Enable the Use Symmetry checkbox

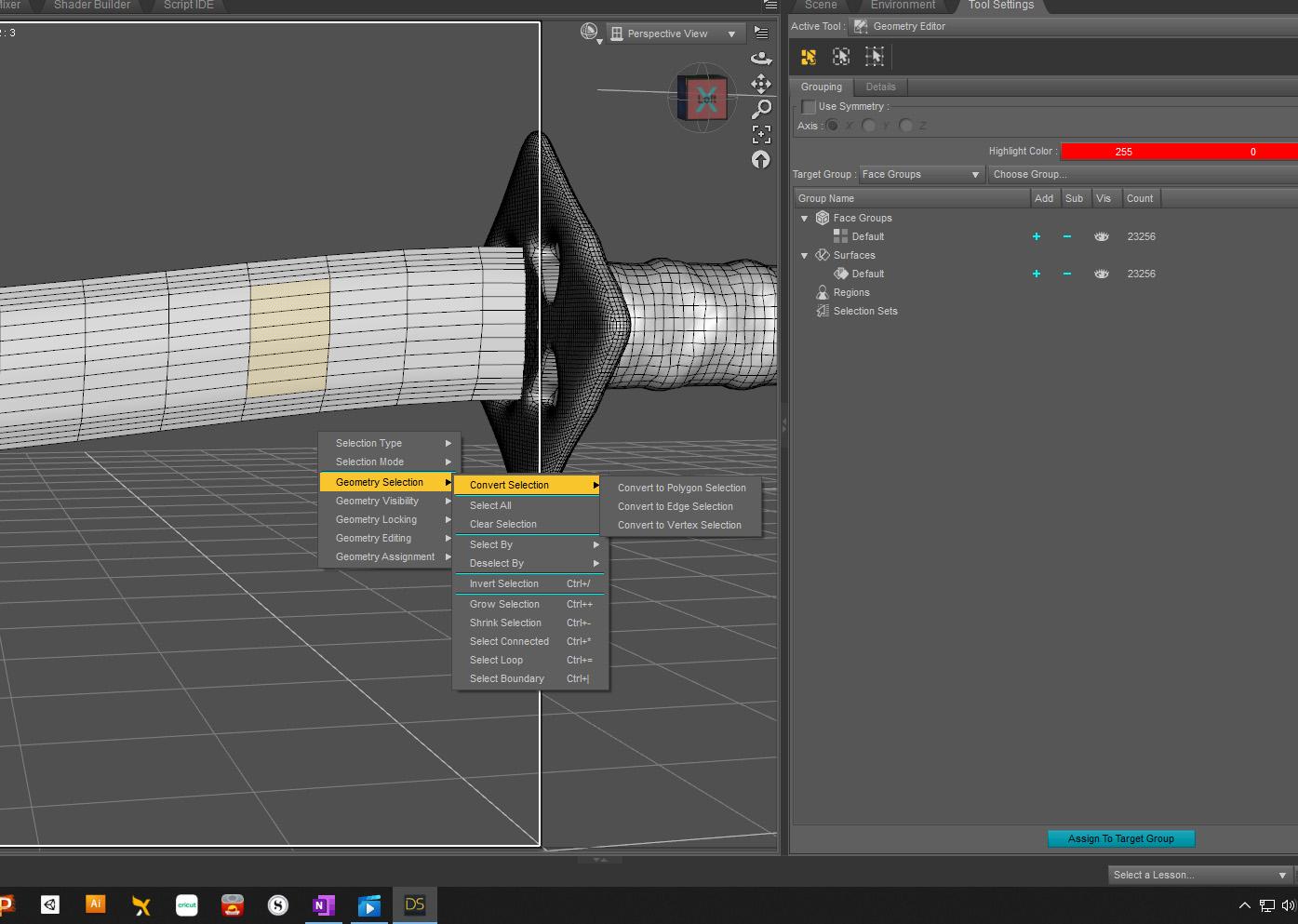tap(809, 106)
